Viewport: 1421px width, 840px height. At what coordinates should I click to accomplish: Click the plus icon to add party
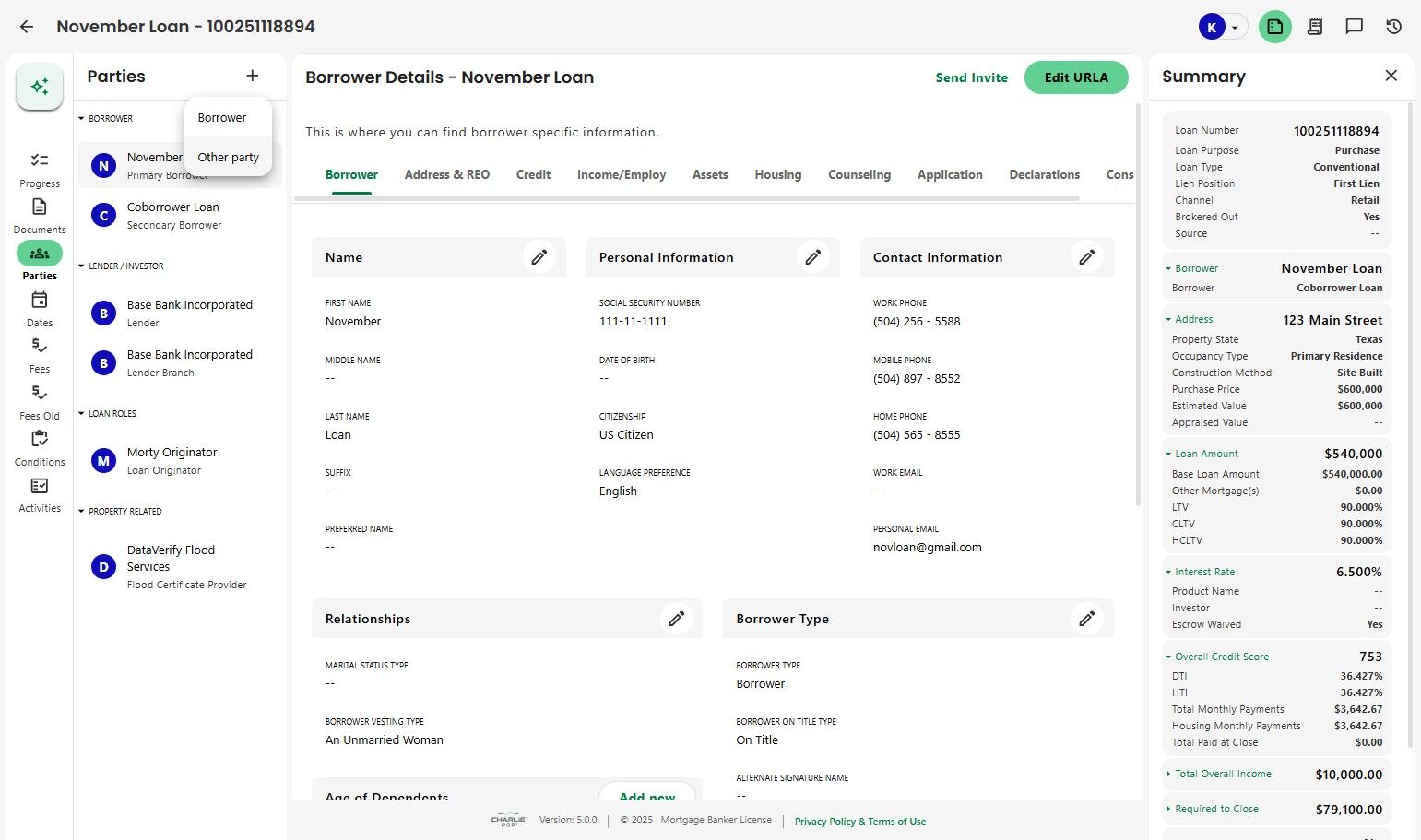(x=252, y=76)
